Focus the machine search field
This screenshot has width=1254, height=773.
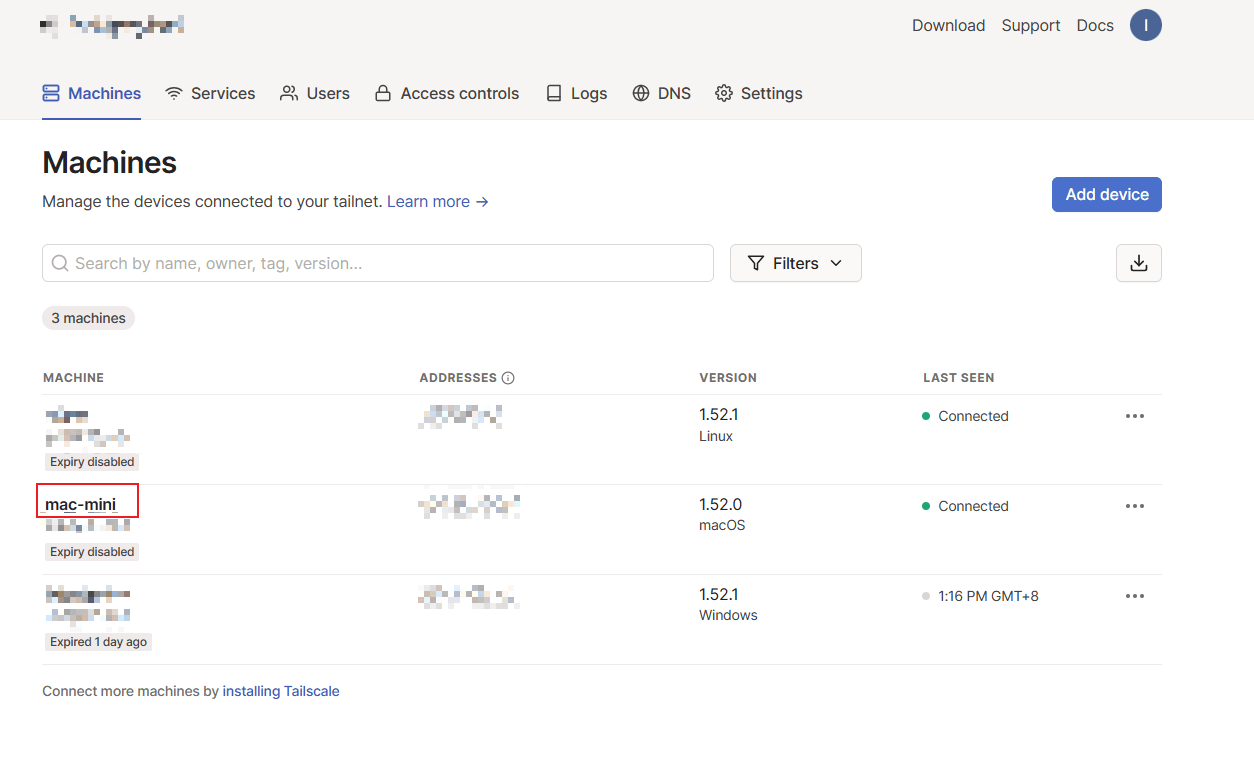378,263
